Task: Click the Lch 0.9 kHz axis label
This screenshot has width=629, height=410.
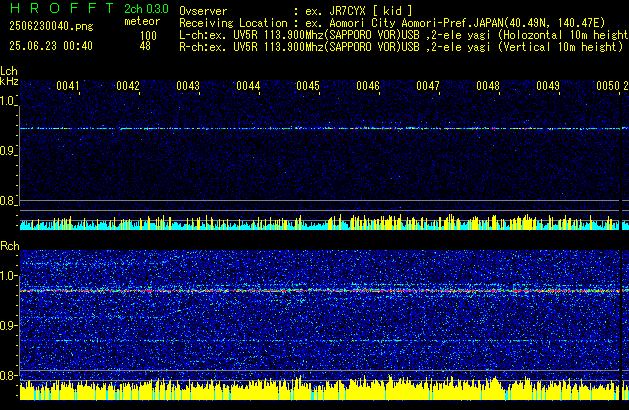Action: pyautogui.click(x=7, y=151)
